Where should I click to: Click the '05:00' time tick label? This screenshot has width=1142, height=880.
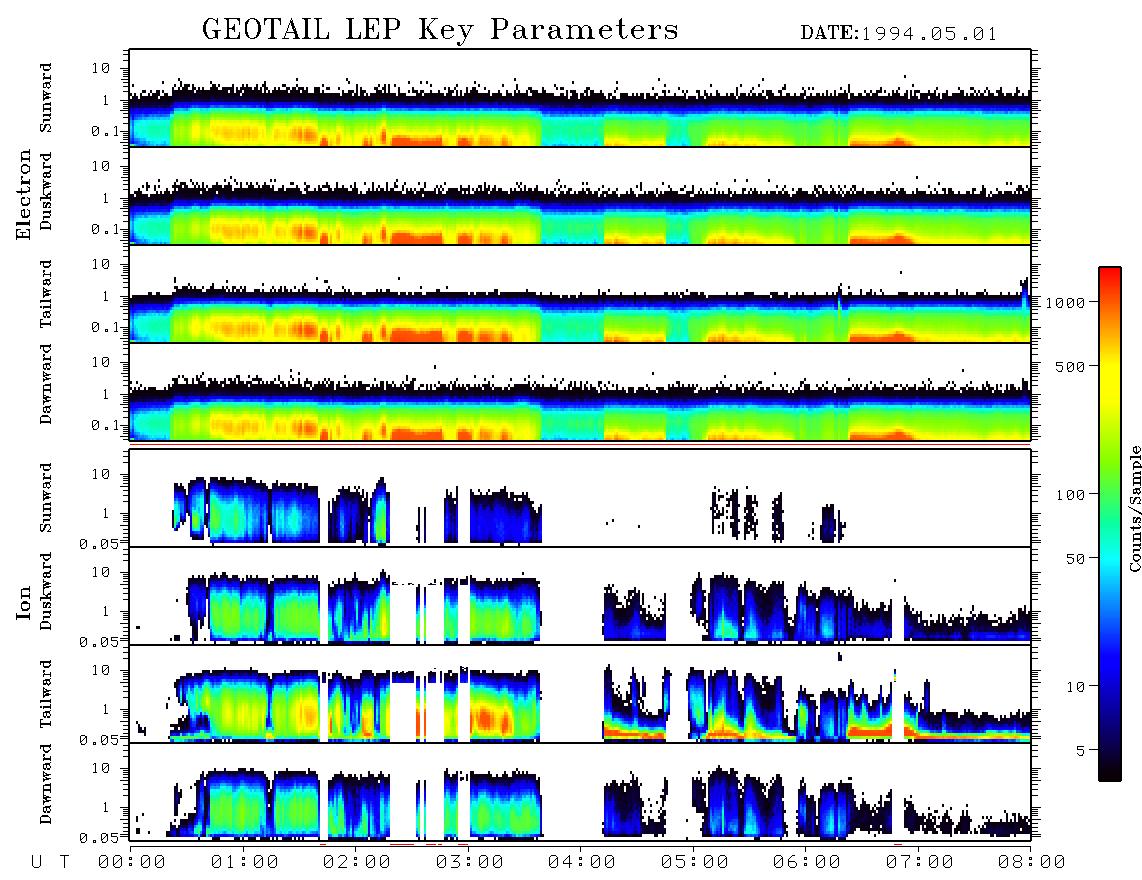coord(695,863)
